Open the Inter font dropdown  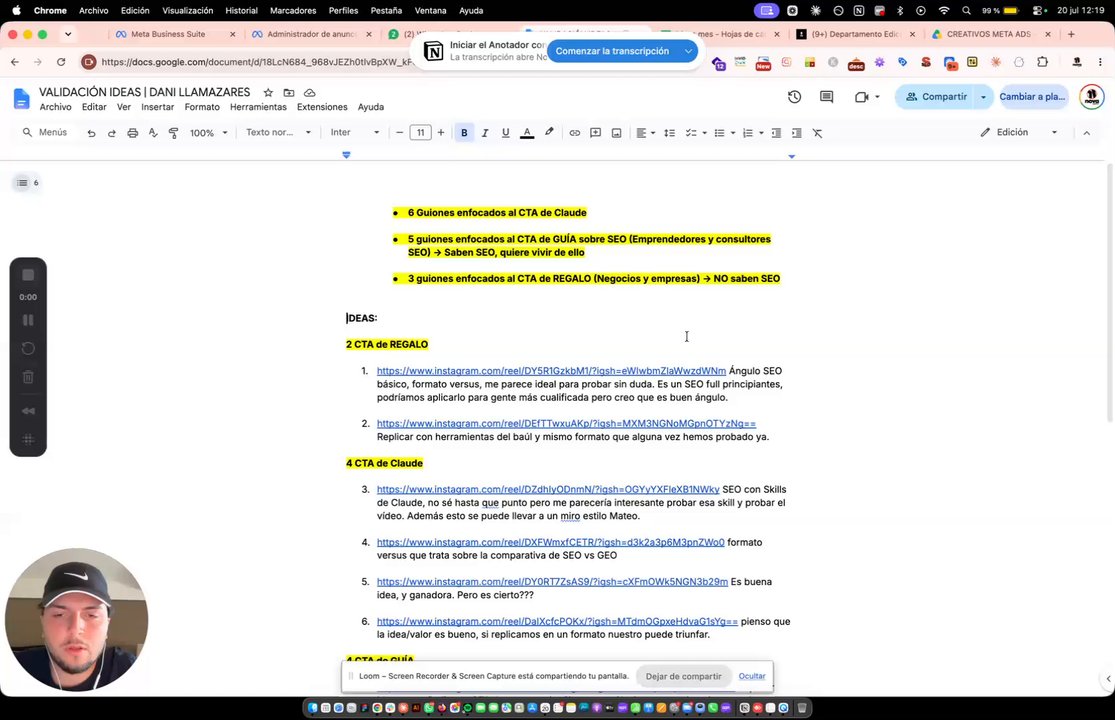coord(354,133)
